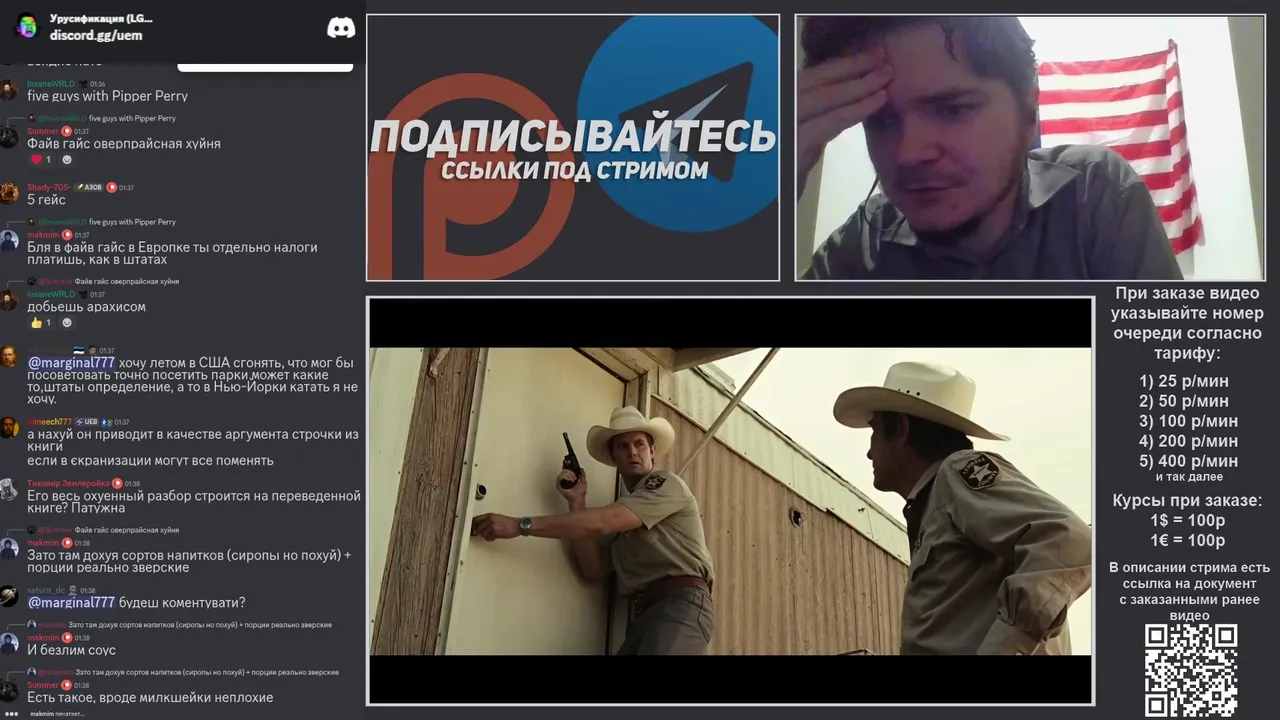1280x720 pixels.
Task: Click the @marginal777 mention in США message
Action: click(71, 363)
